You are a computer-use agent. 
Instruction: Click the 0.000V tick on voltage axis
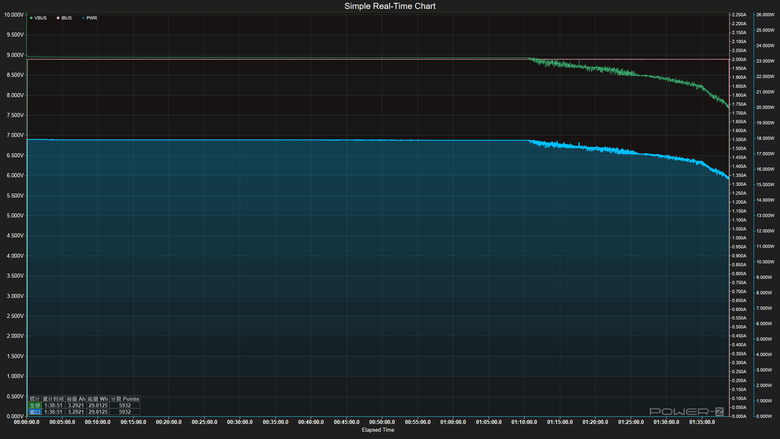[x=15, y=416]
